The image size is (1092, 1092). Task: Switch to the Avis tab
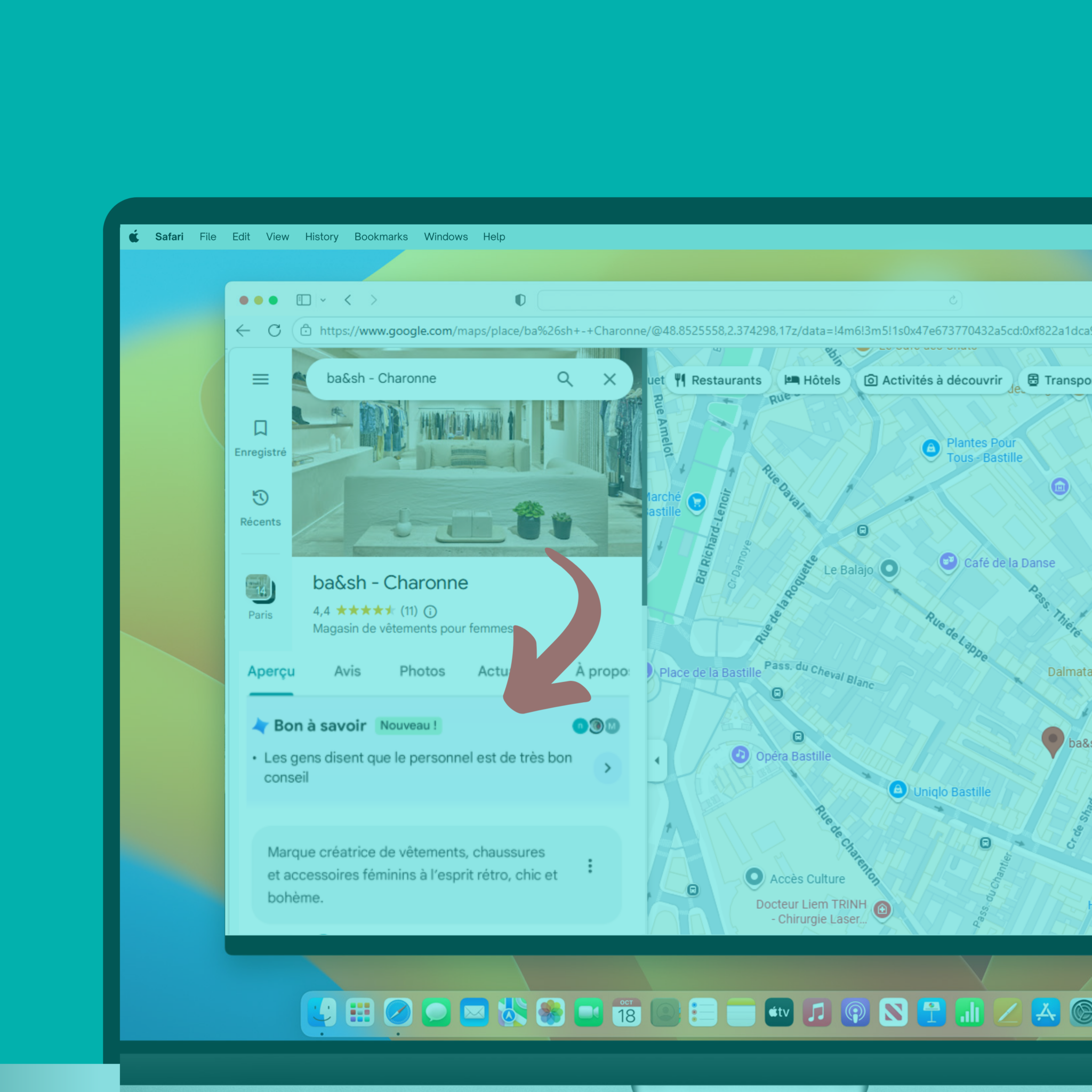pyautogui.click(x=347, y=671)
